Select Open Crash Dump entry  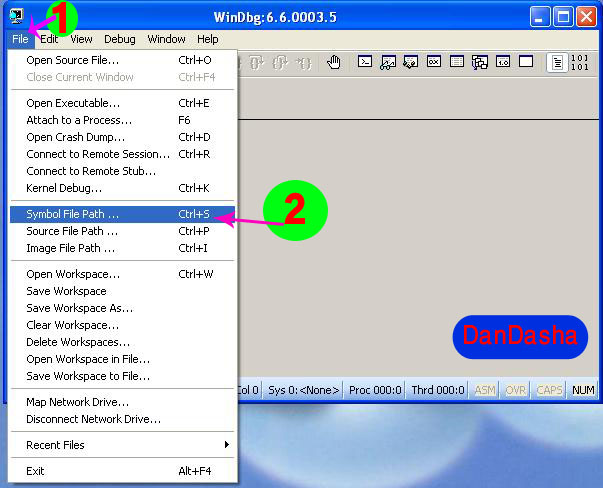122,137
